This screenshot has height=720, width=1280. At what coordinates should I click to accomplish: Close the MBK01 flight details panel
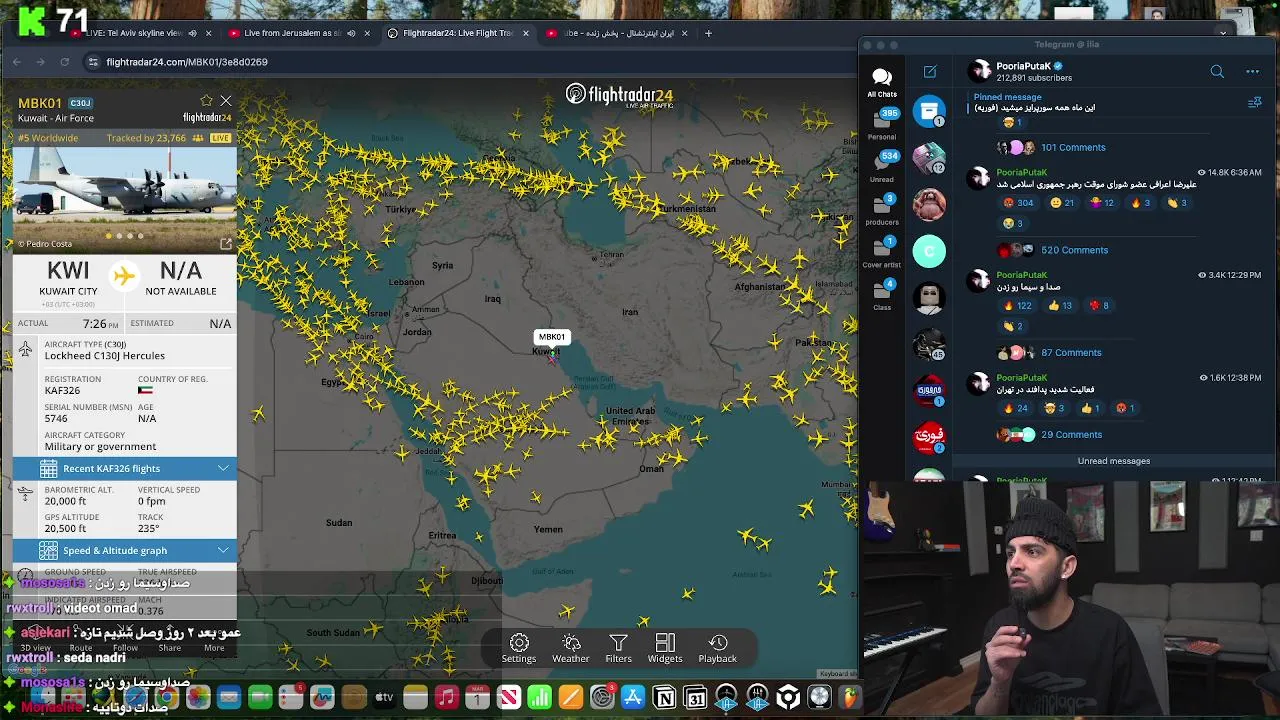coord(226,101)
